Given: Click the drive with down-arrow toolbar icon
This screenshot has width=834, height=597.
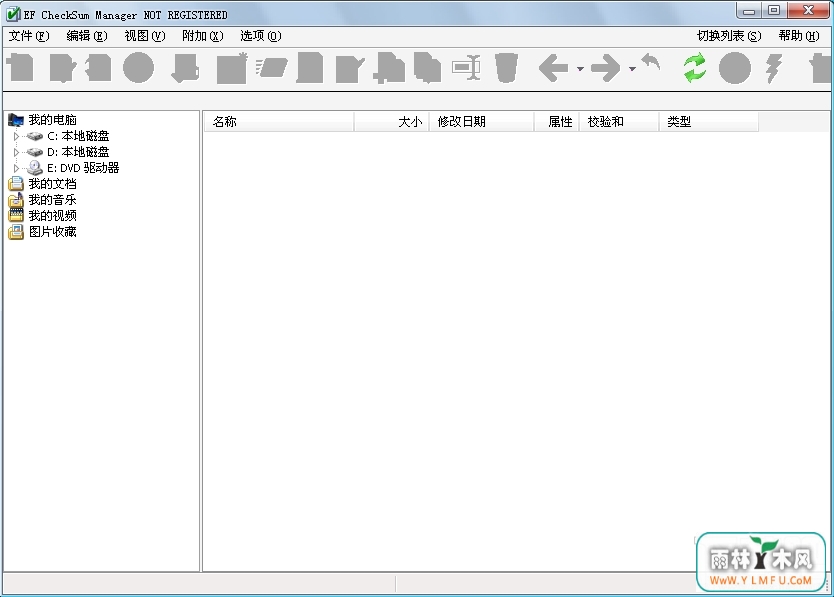Looking at the screenshot, I should tap(185, 68).
